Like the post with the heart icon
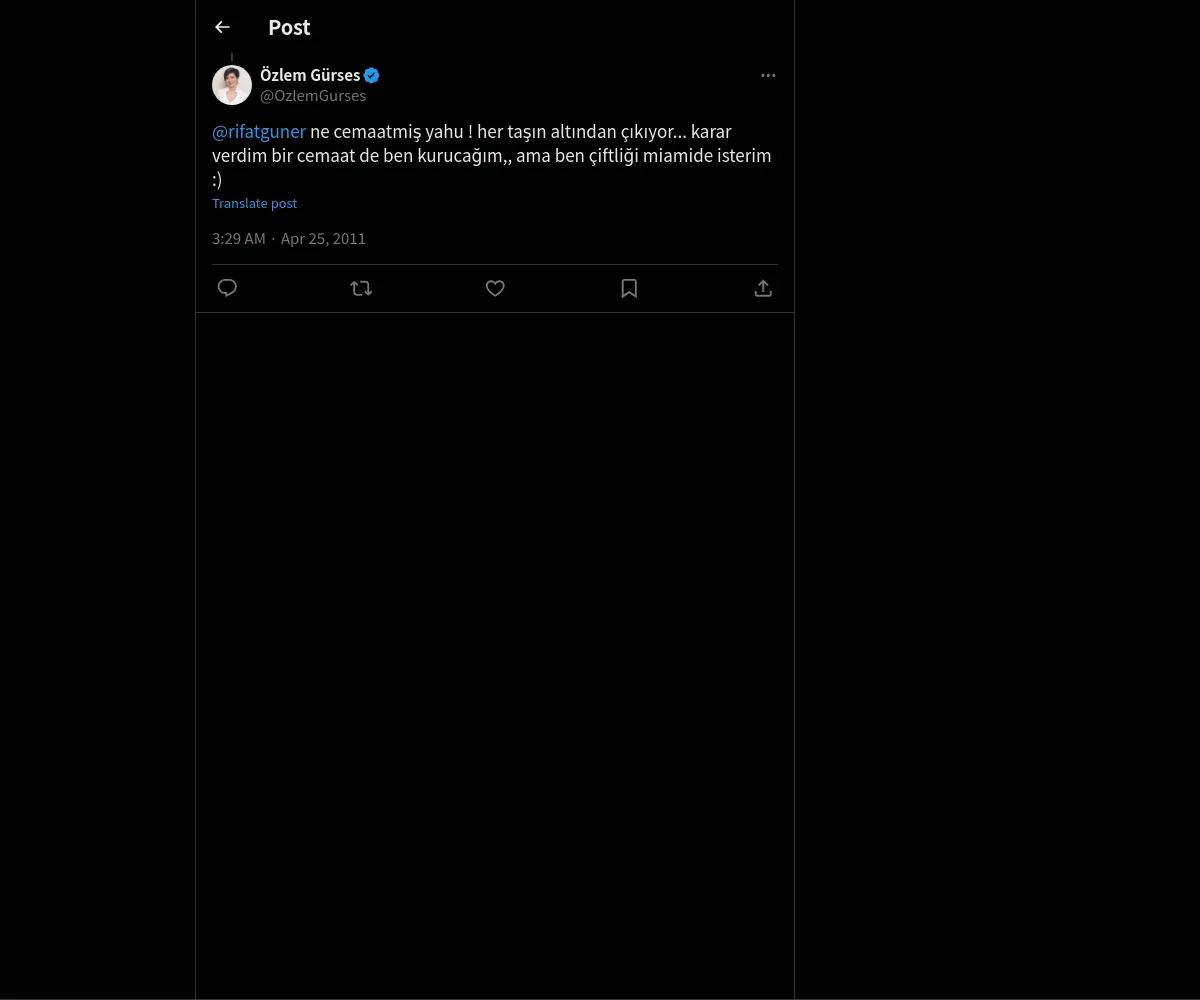 [495, 288]
